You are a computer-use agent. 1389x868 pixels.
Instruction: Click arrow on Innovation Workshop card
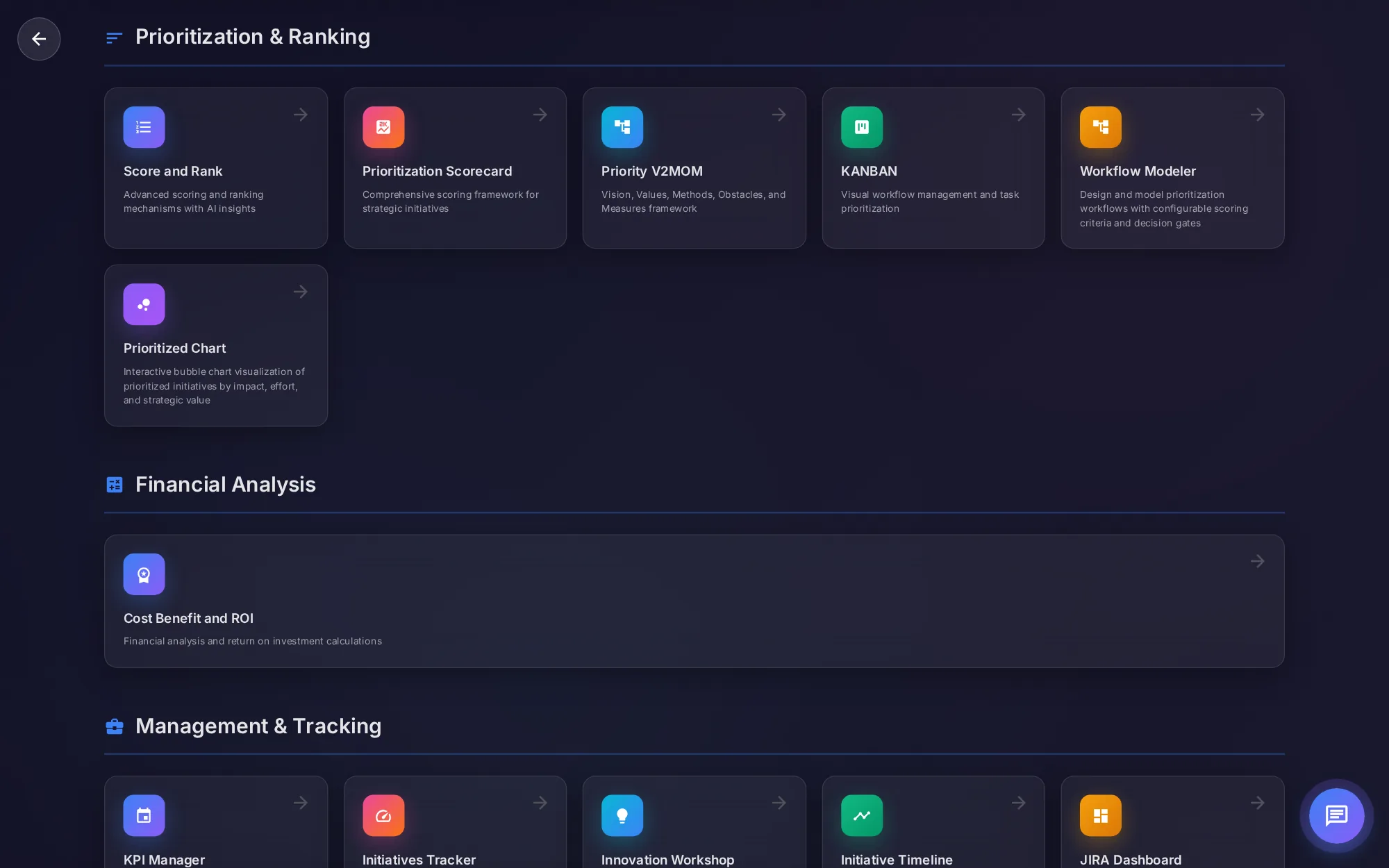[779, 803]
